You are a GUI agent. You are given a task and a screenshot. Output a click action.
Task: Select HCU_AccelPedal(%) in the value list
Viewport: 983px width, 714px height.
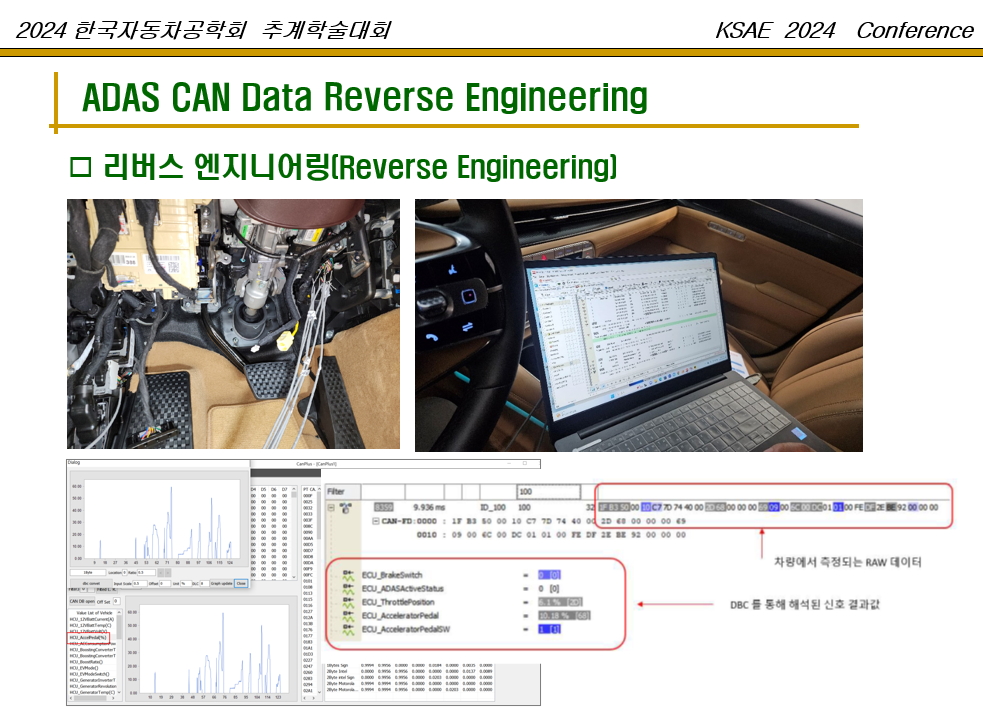tap(90, 636)
